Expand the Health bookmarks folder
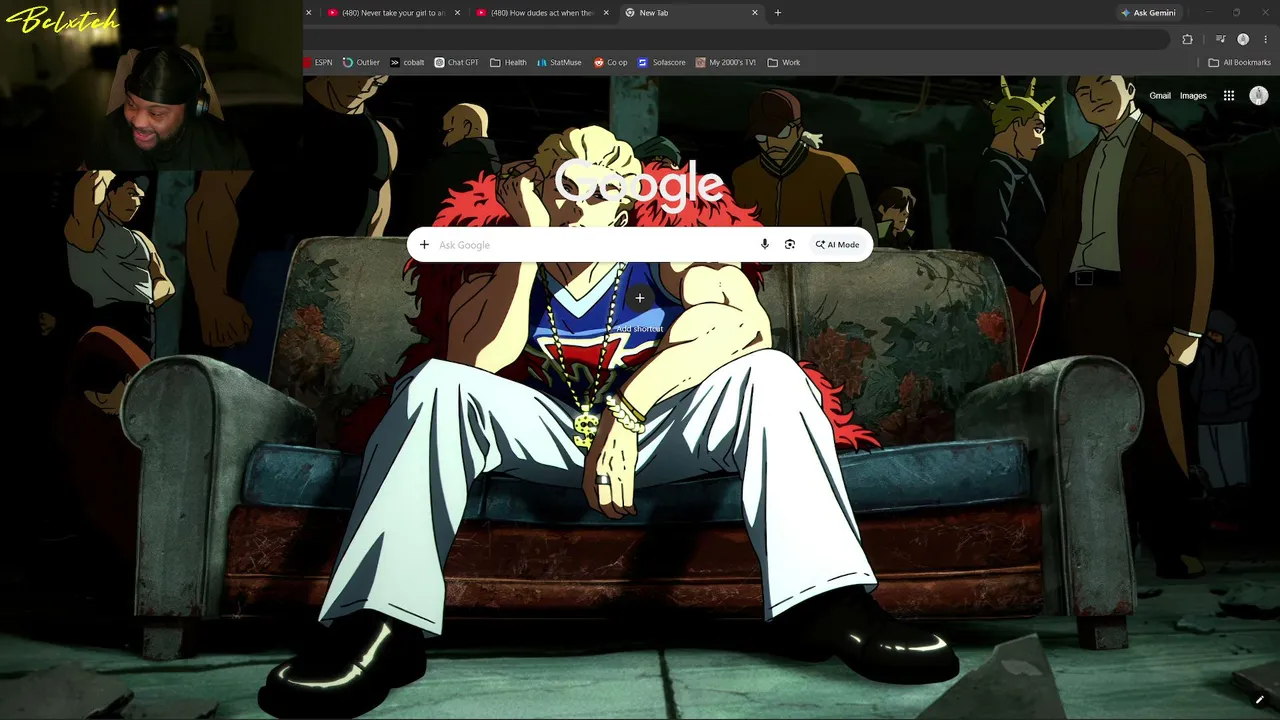Screen dimensions: 1280x720 [508, 62]
